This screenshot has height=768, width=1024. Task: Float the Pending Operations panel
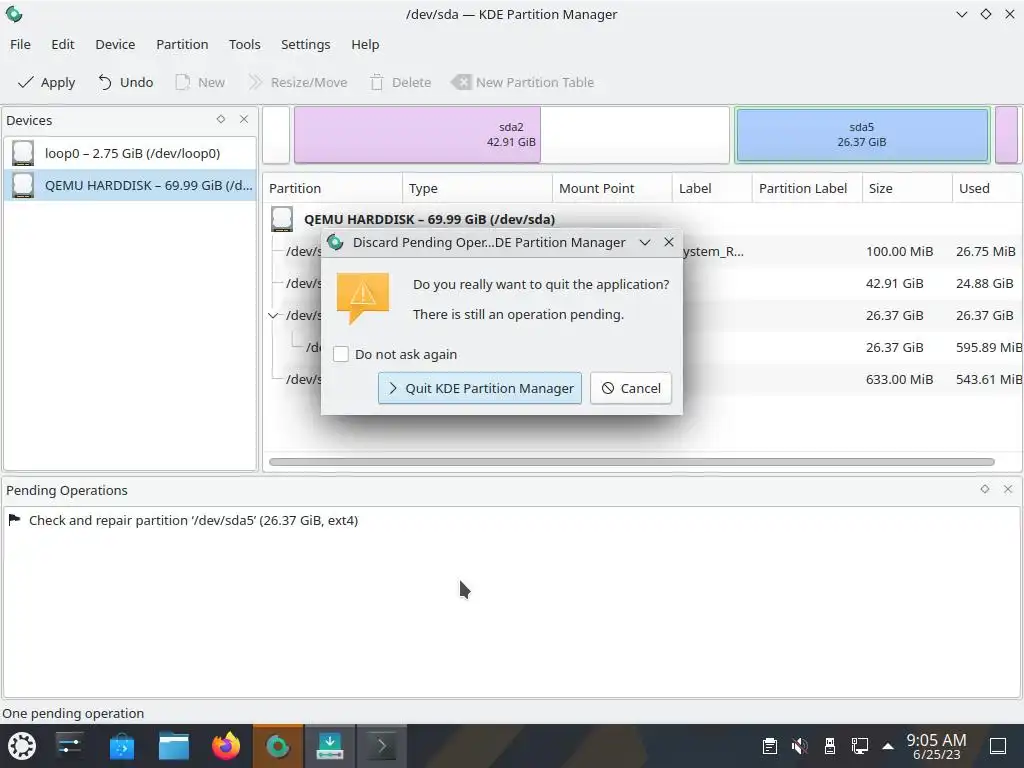(985, 489)
